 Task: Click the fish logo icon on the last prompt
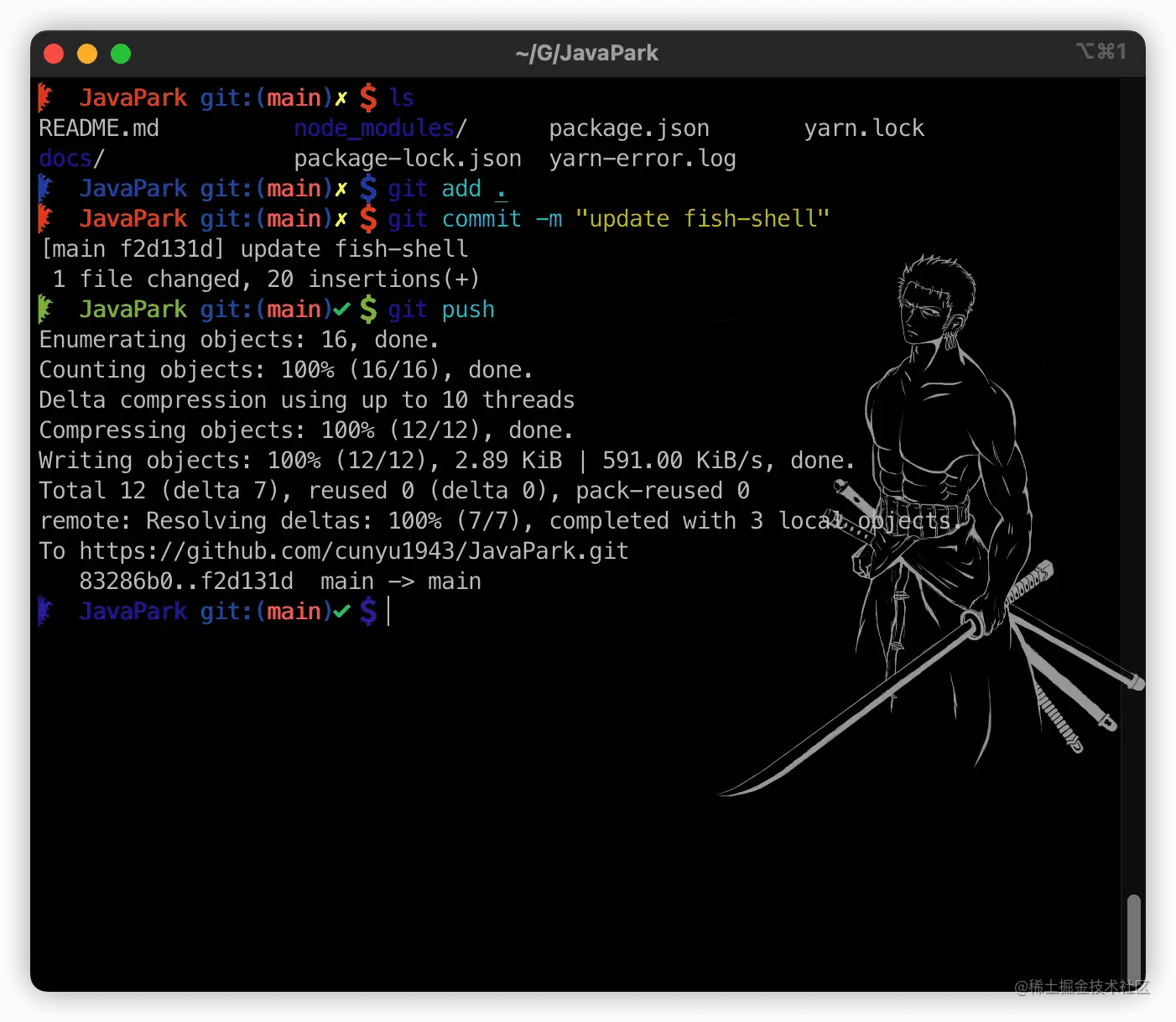coord(45,612)
